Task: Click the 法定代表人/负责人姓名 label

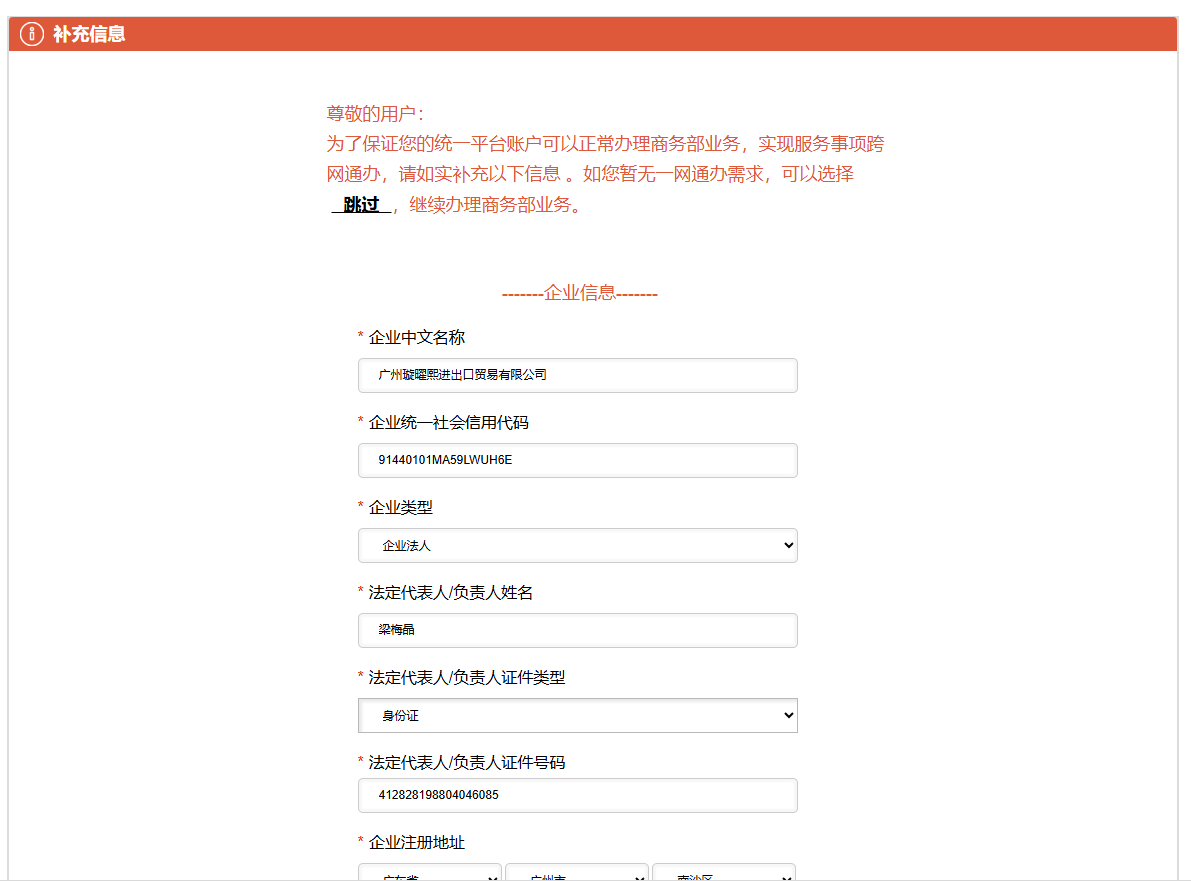Action: (x=450, y=593)
